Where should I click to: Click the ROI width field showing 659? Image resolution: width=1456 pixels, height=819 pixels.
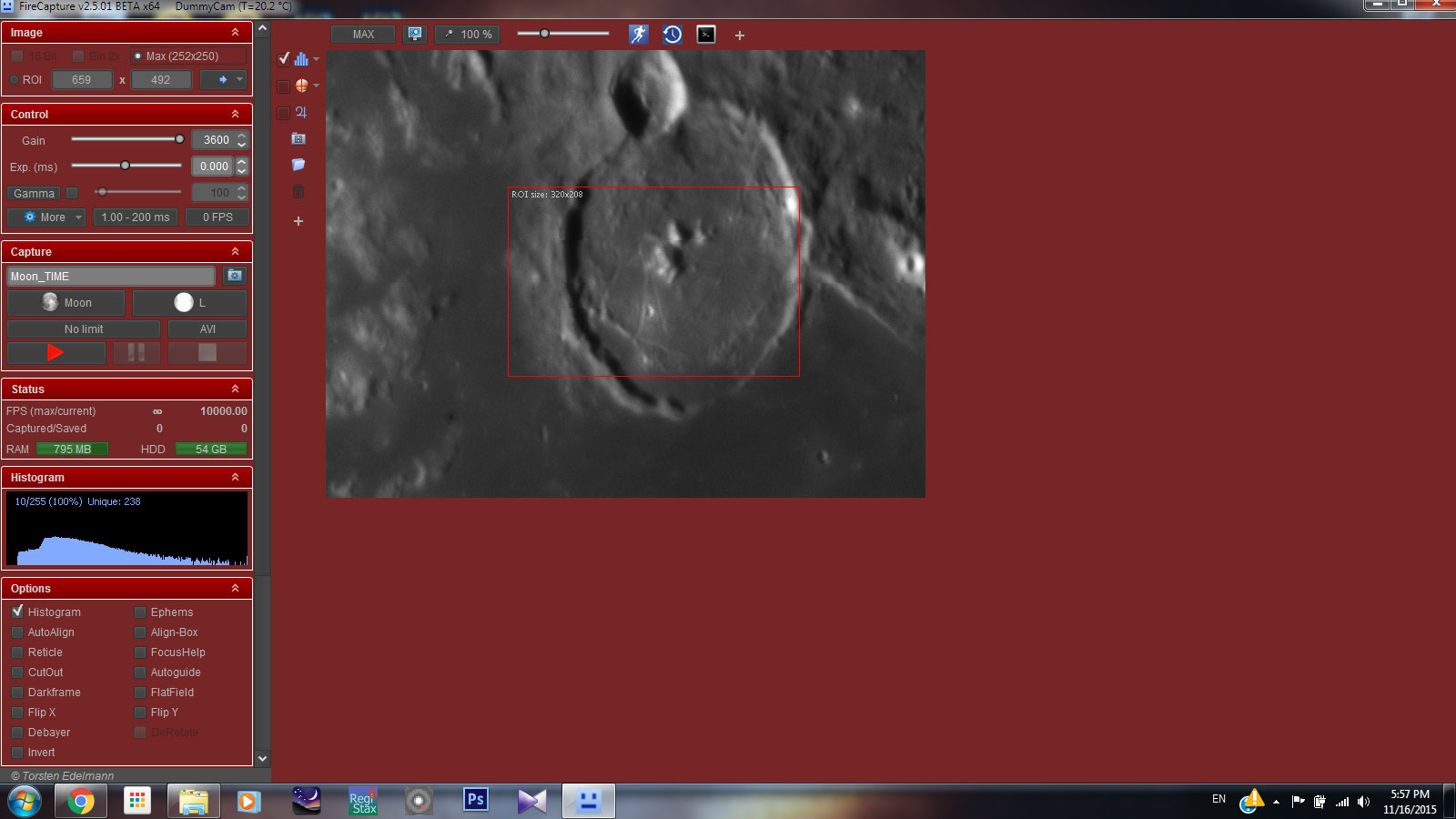click(x=82, y=80)
